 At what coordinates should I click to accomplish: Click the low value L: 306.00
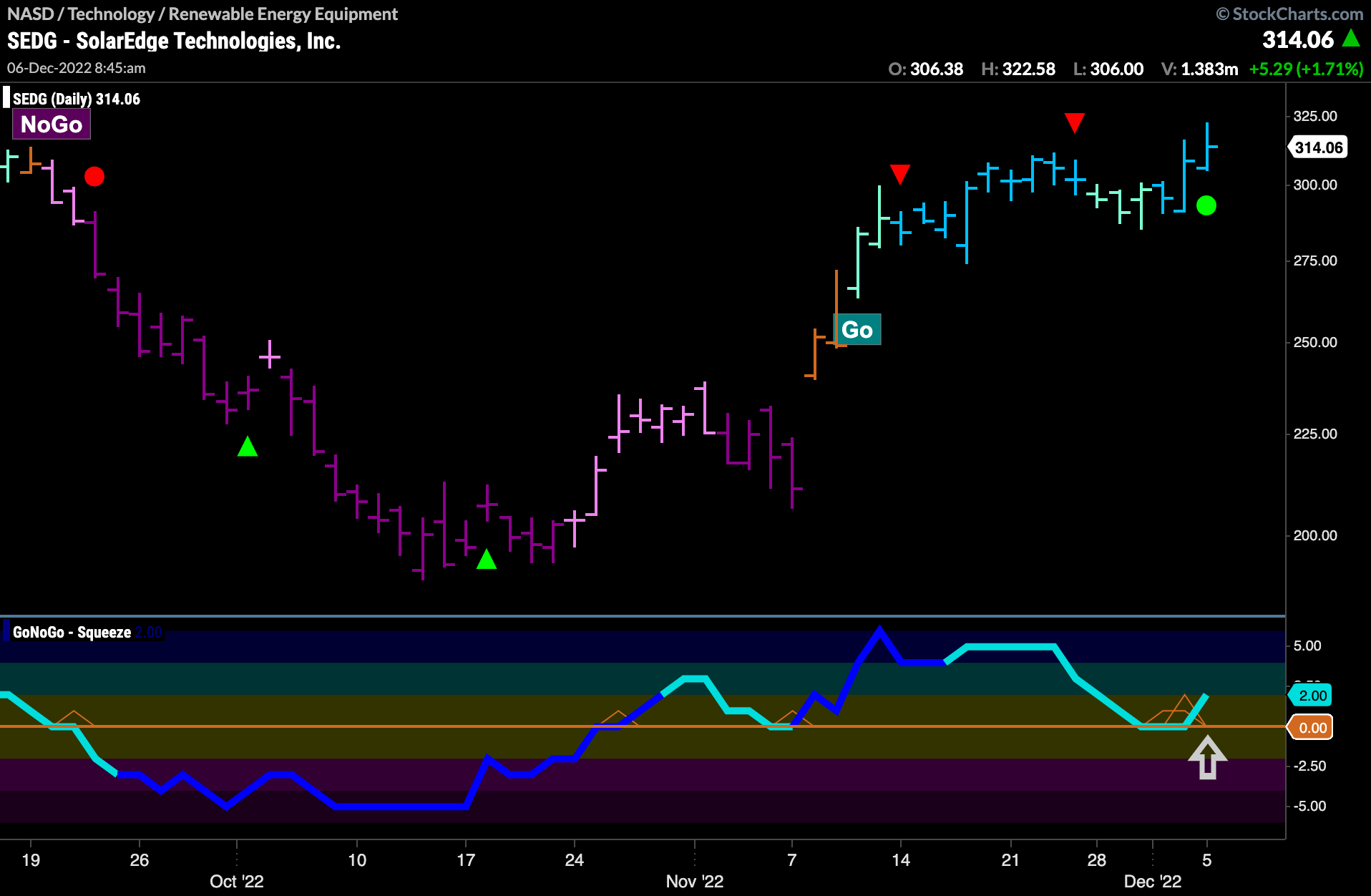click(1108, 69)
